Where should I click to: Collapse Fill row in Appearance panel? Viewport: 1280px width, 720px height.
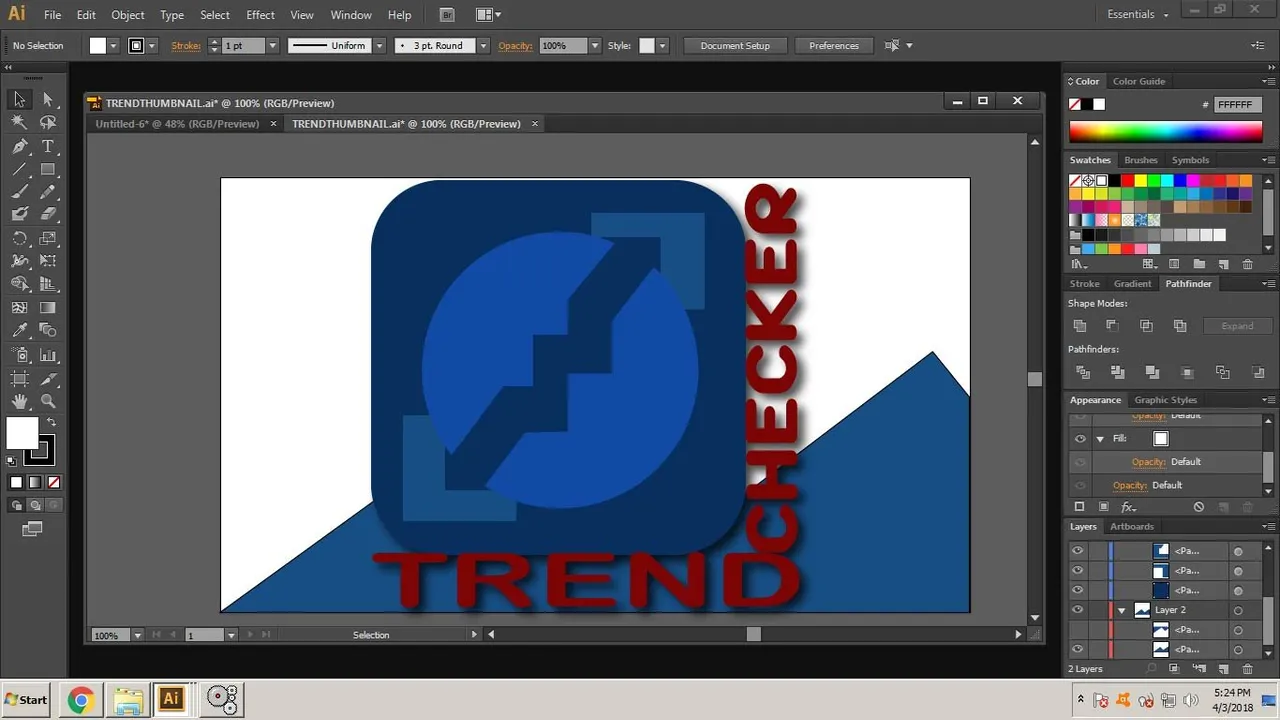pyautogui.click(x=1100, y=438)
